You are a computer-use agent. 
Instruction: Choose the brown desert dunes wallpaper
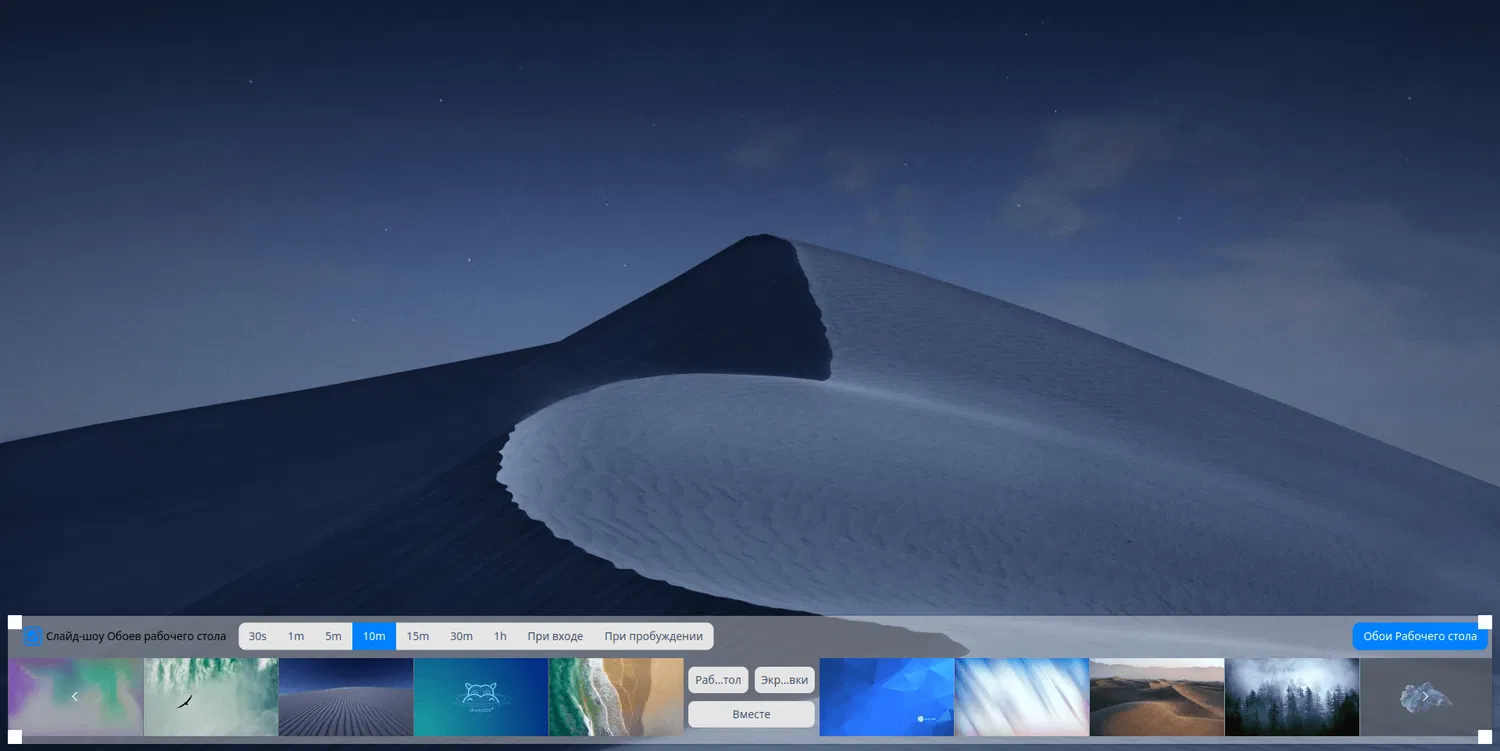coord(1157,696)
